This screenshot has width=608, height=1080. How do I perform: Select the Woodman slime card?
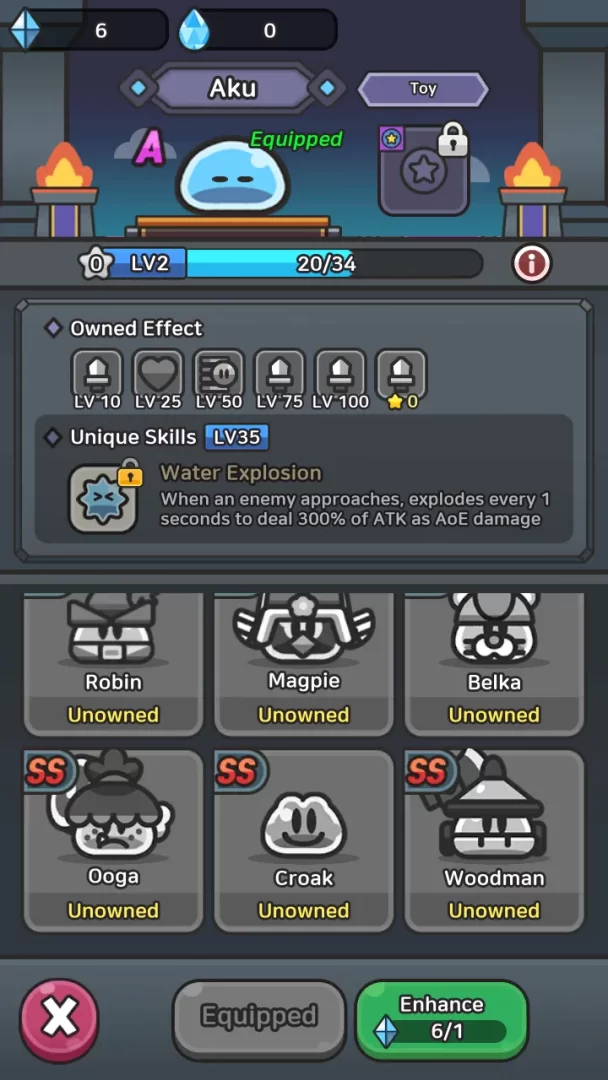tap(494, 840)
